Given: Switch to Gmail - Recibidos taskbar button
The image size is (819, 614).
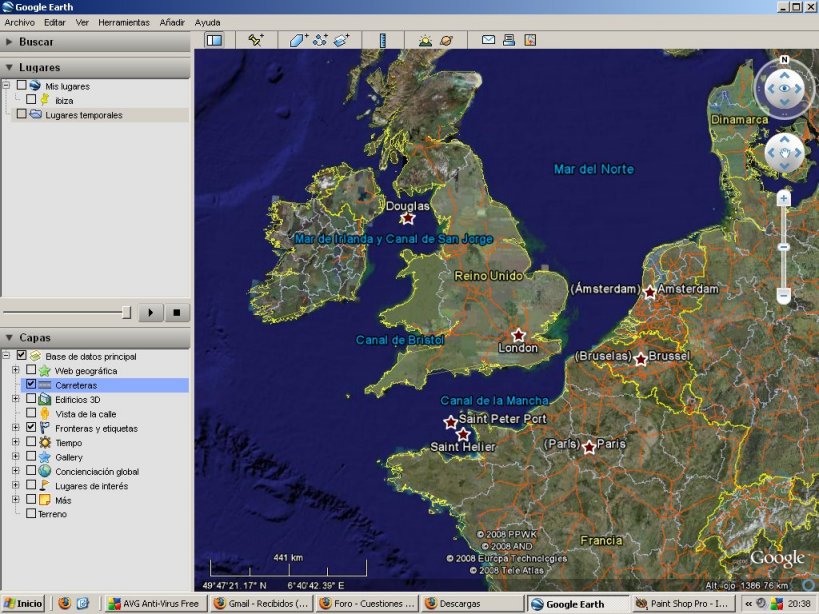Looking at the screenshot, I should coord(262,604).
